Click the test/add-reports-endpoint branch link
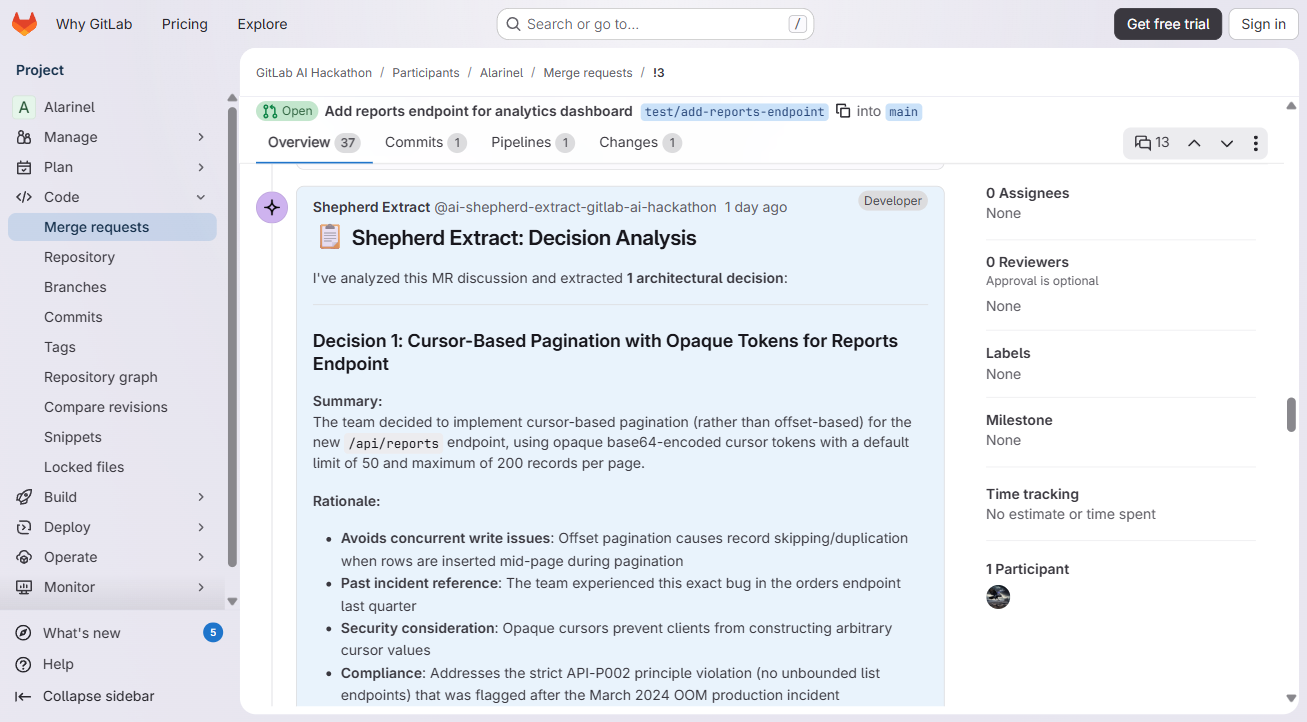 point(735,112)
